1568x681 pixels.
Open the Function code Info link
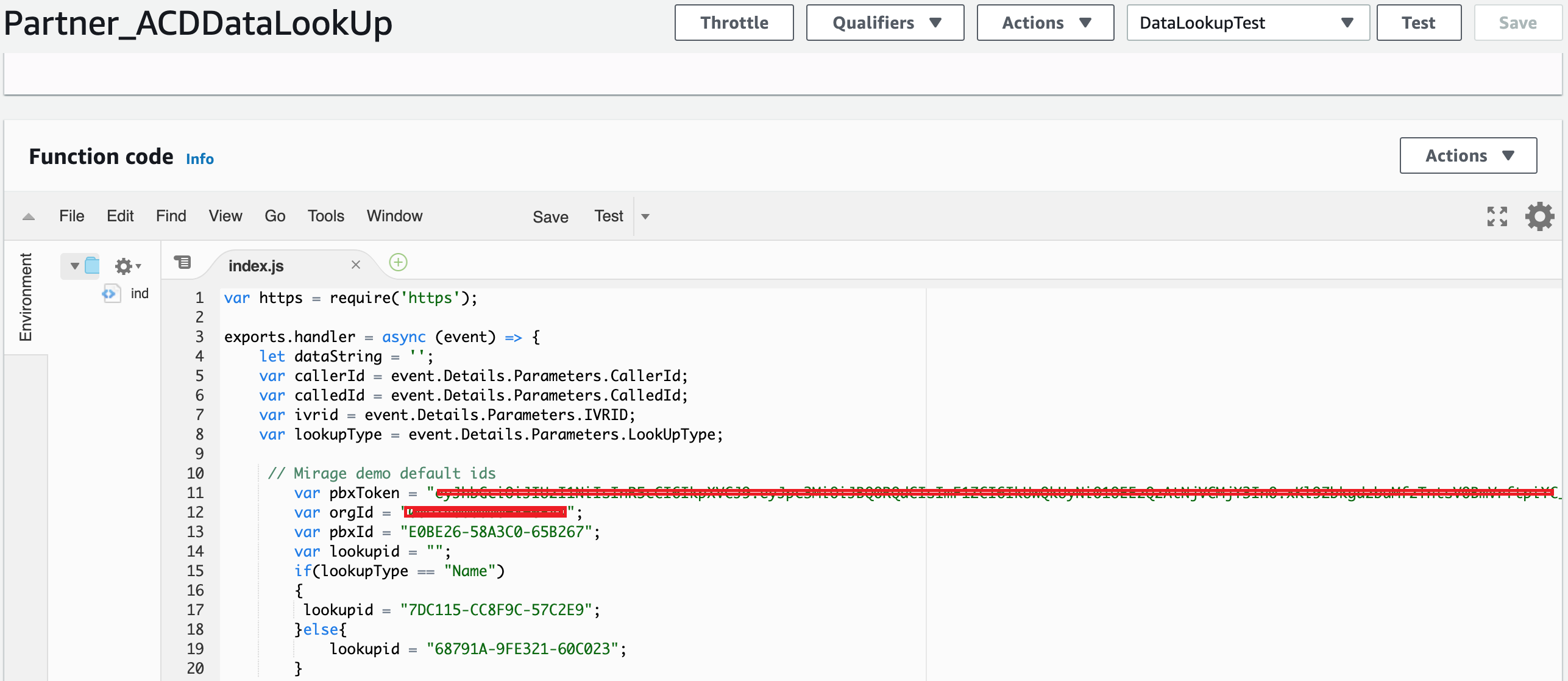click(x=200, y=159)
